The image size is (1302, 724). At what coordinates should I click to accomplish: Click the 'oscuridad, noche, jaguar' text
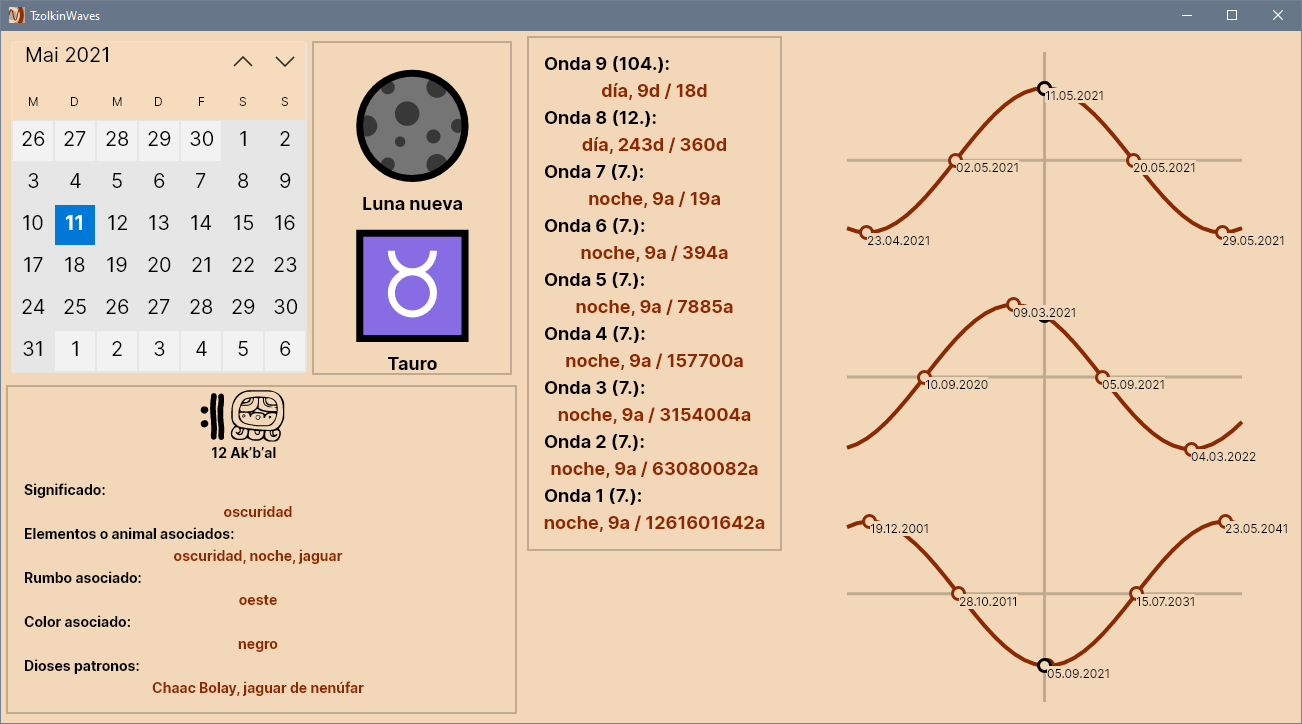tap(258, 555)
